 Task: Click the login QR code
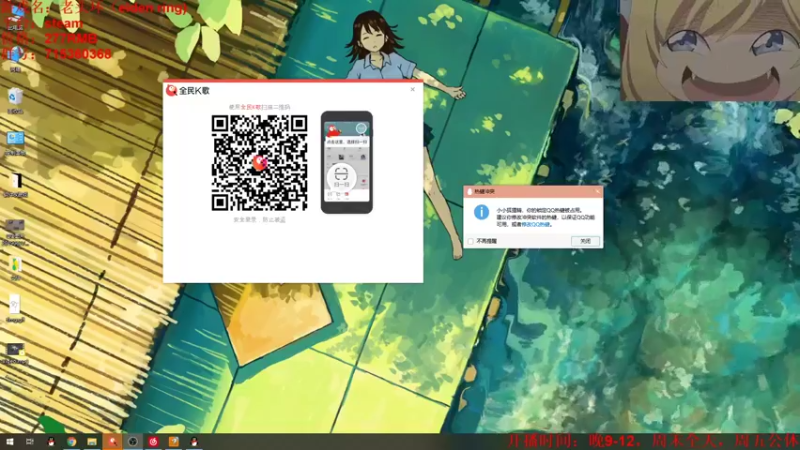click(259, 162)
